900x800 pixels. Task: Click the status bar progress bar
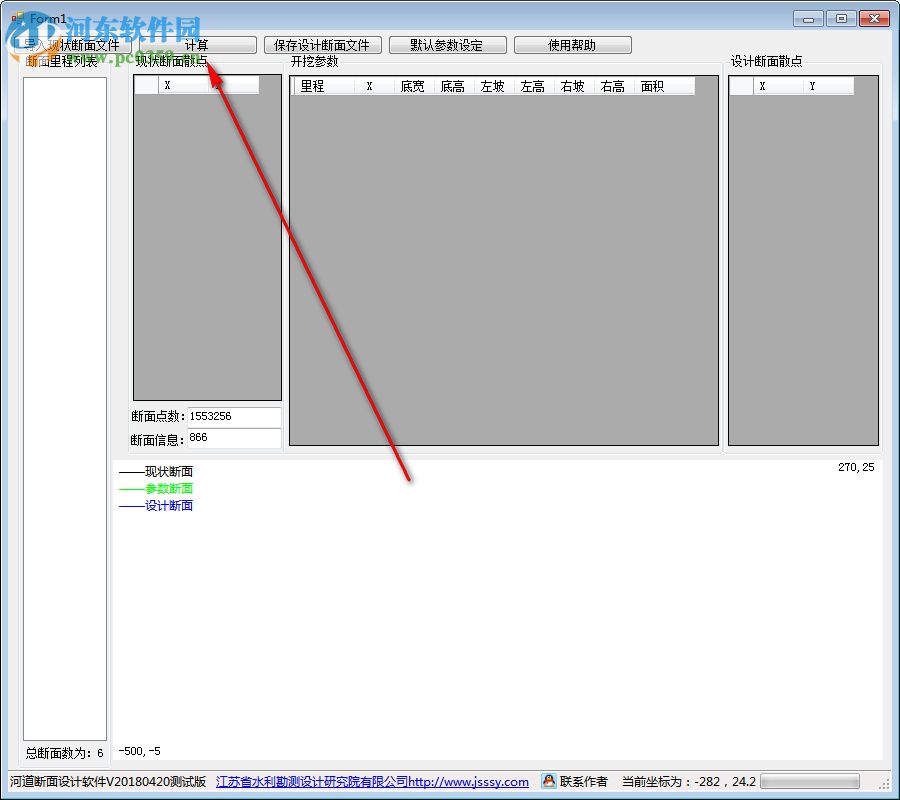pos(810,782)
